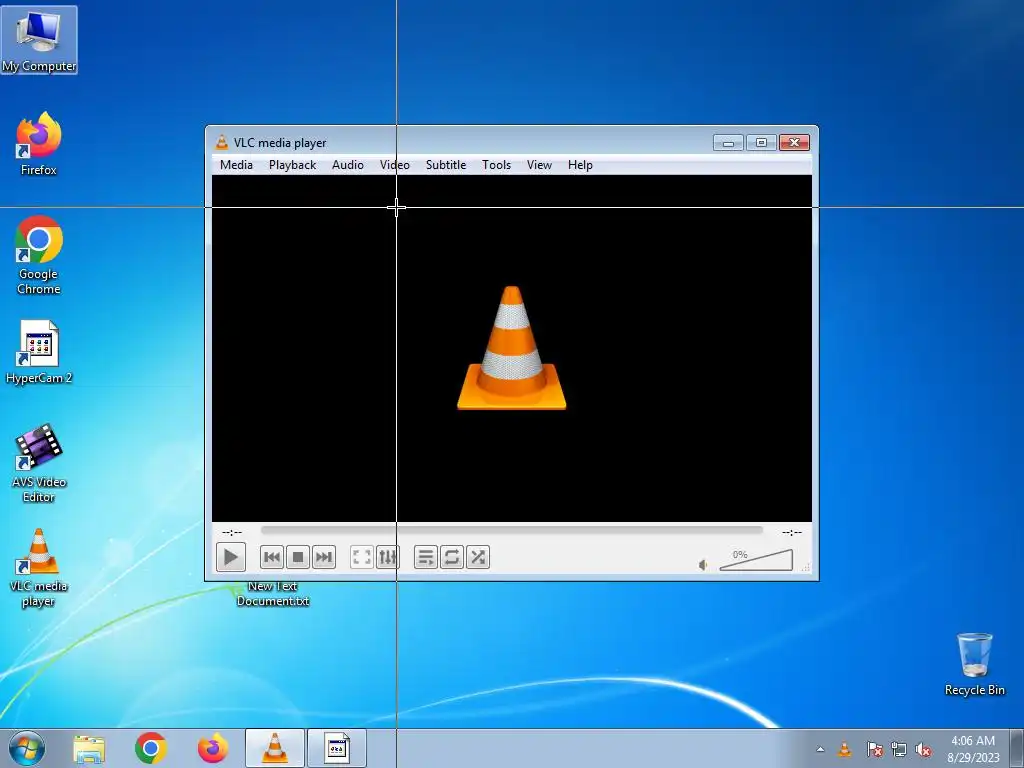Click Show desktop button at taskbar end
1024x768 pixels.
click(1016, 748)
